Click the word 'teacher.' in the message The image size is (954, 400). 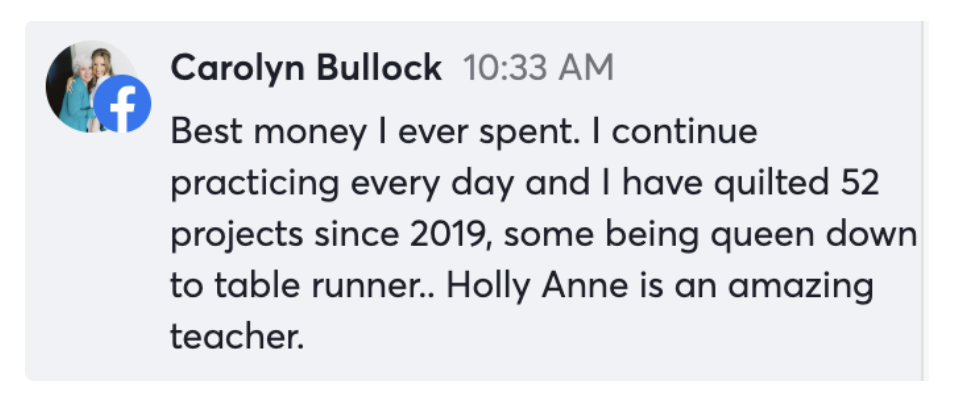click(x=237, y=336)
